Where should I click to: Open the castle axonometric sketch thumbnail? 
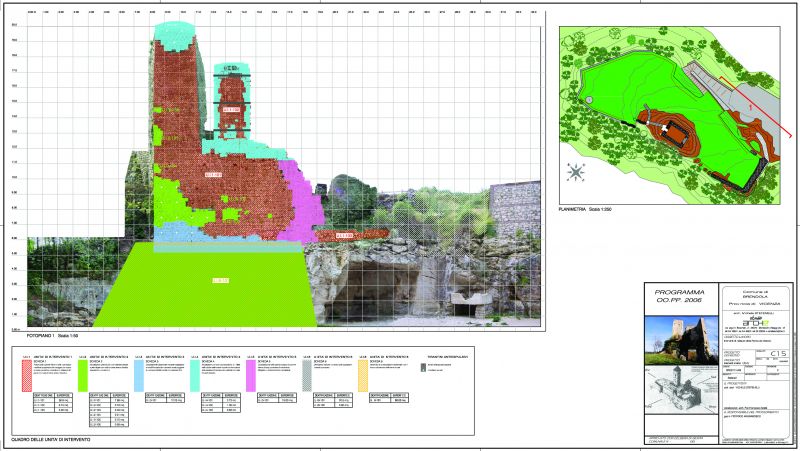coord(681,390)
